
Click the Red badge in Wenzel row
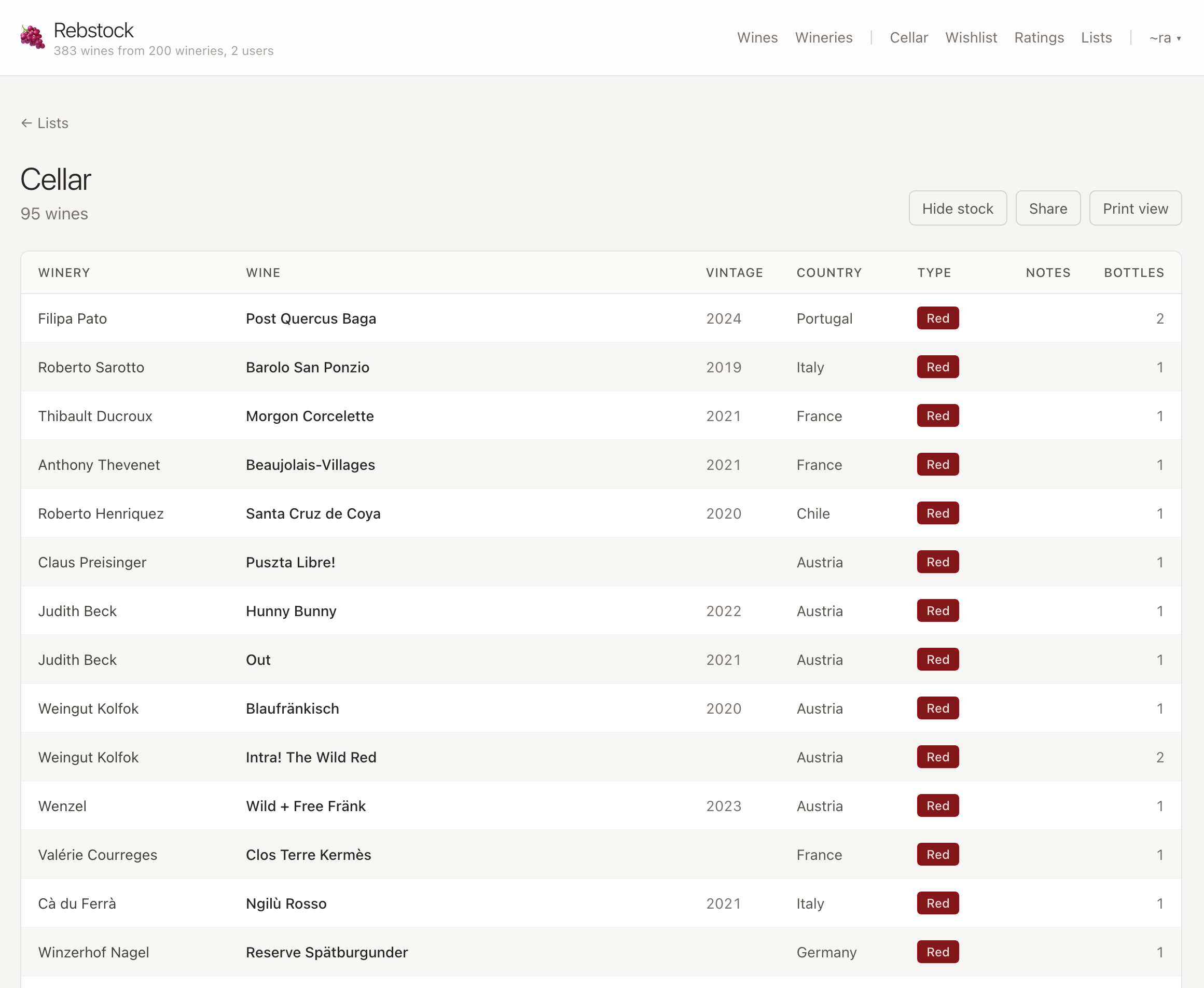[x=937, y=806]
